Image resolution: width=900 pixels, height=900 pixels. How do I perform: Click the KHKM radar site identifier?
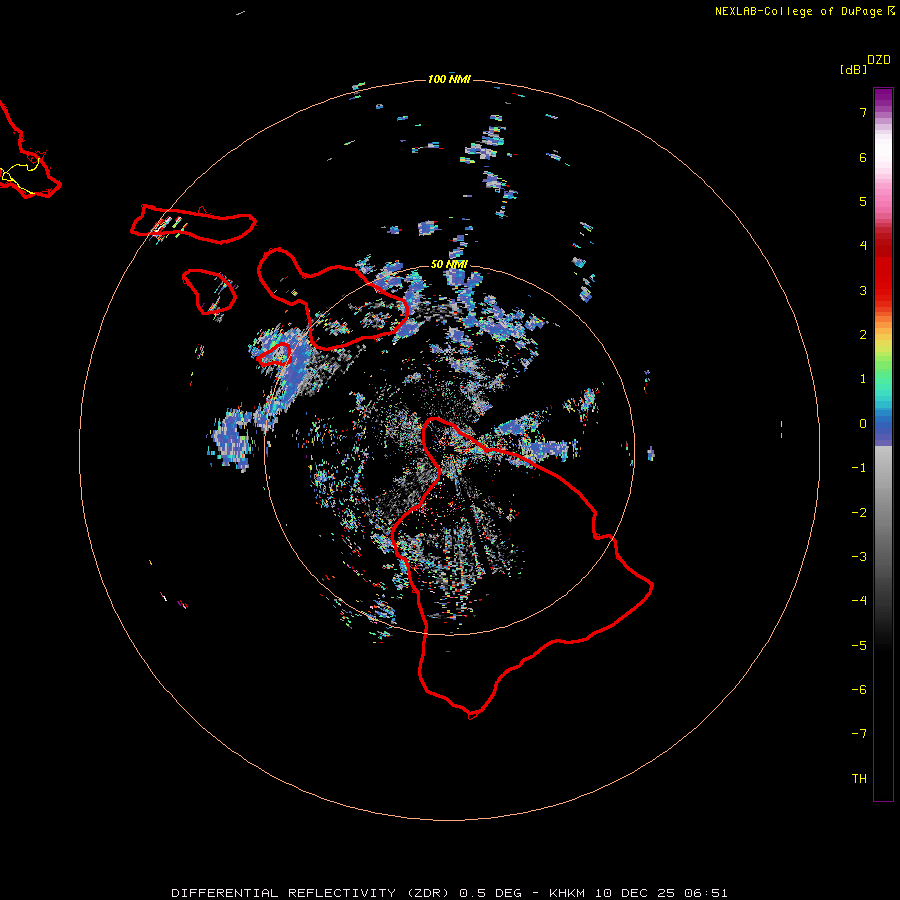[567, 893]
